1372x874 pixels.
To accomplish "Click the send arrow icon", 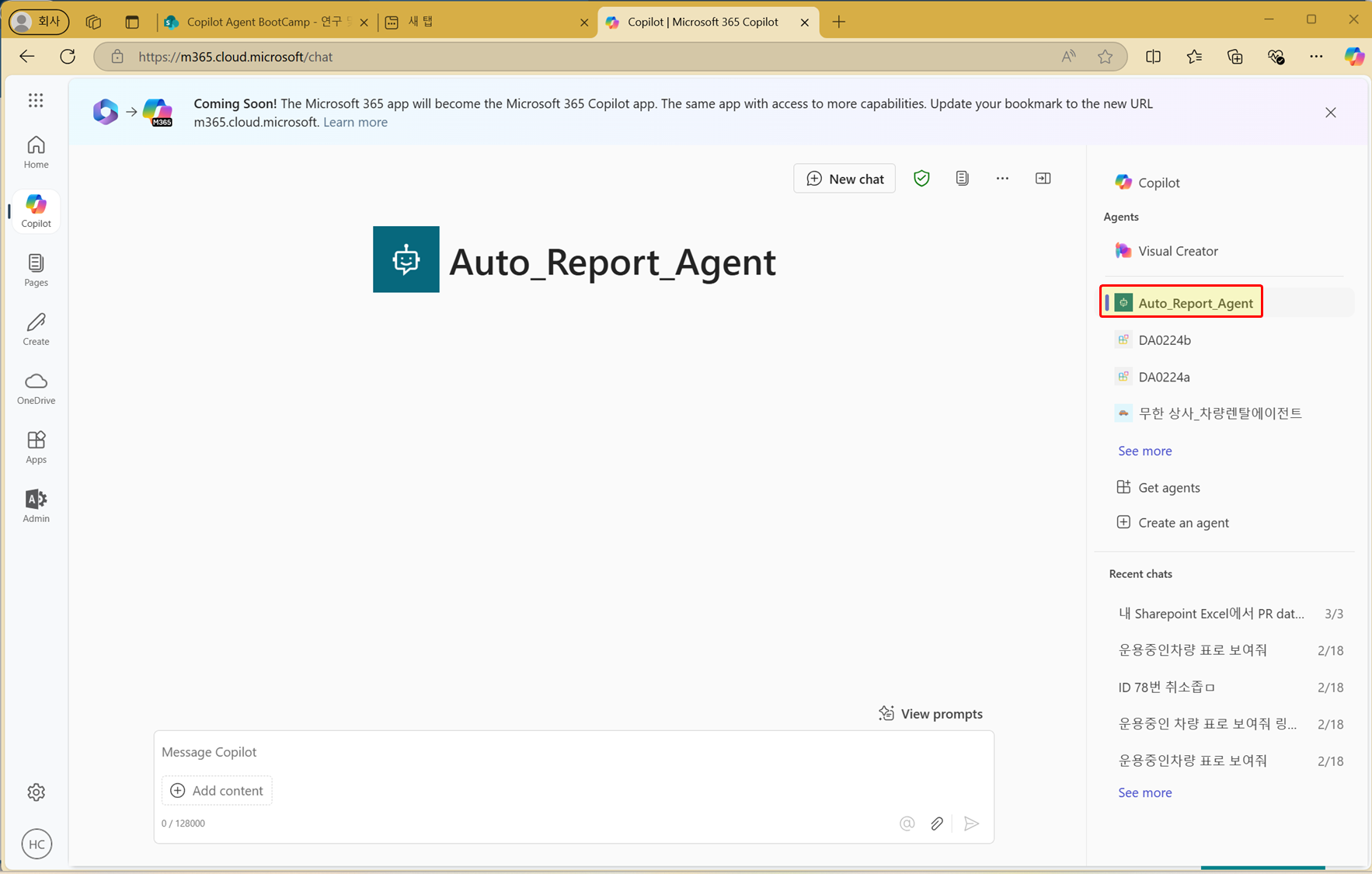I will coord(971,824).
